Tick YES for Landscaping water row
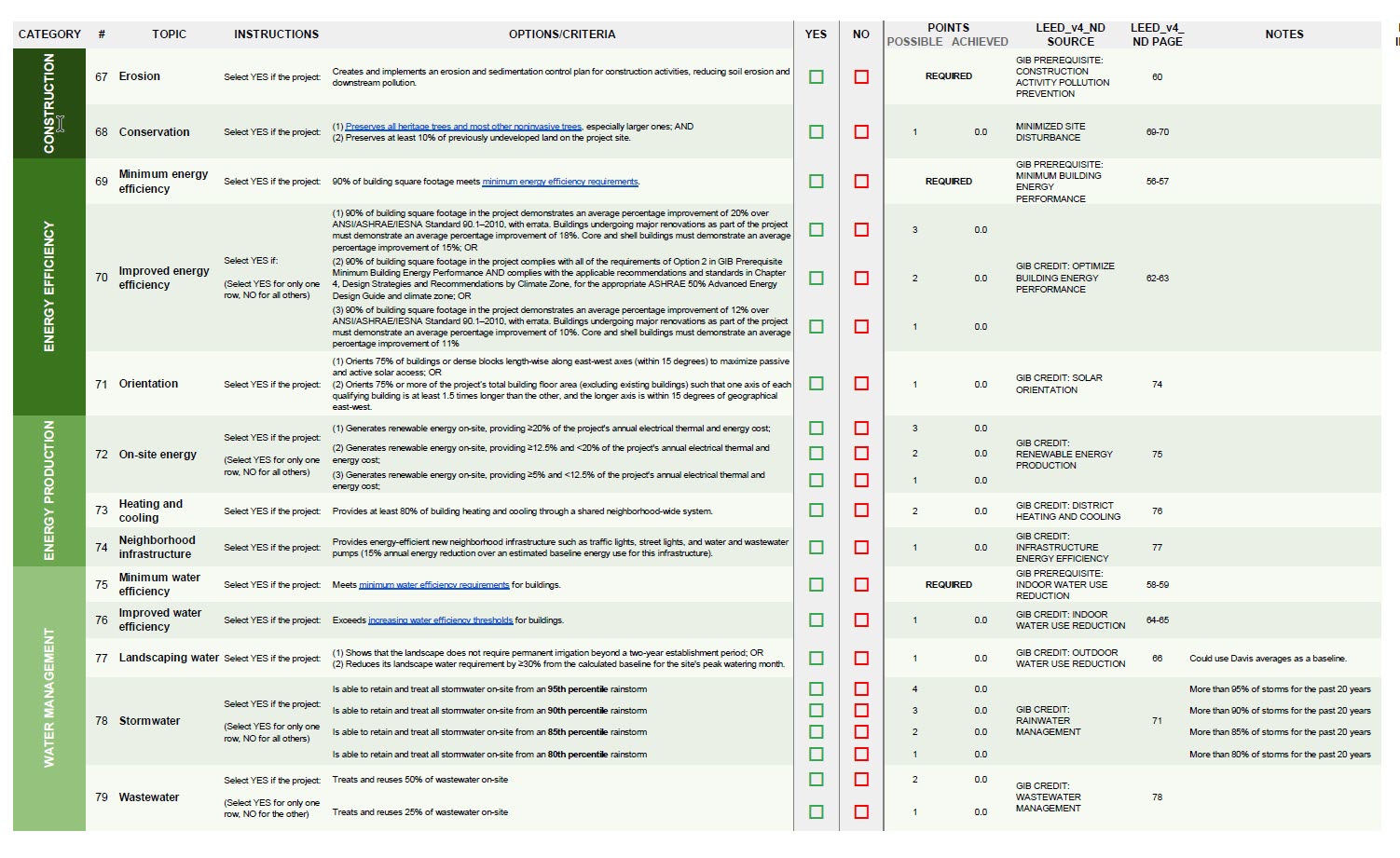This screenshot has width=1400, height=858. [817, 659]
